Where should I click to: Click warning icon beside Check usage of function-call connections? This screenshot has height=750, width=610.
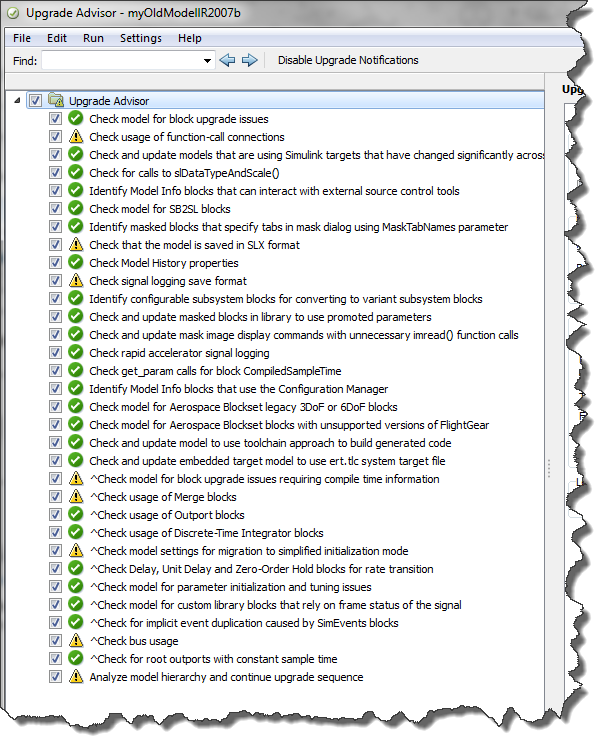pyautogui.click(x=75, y=137)
